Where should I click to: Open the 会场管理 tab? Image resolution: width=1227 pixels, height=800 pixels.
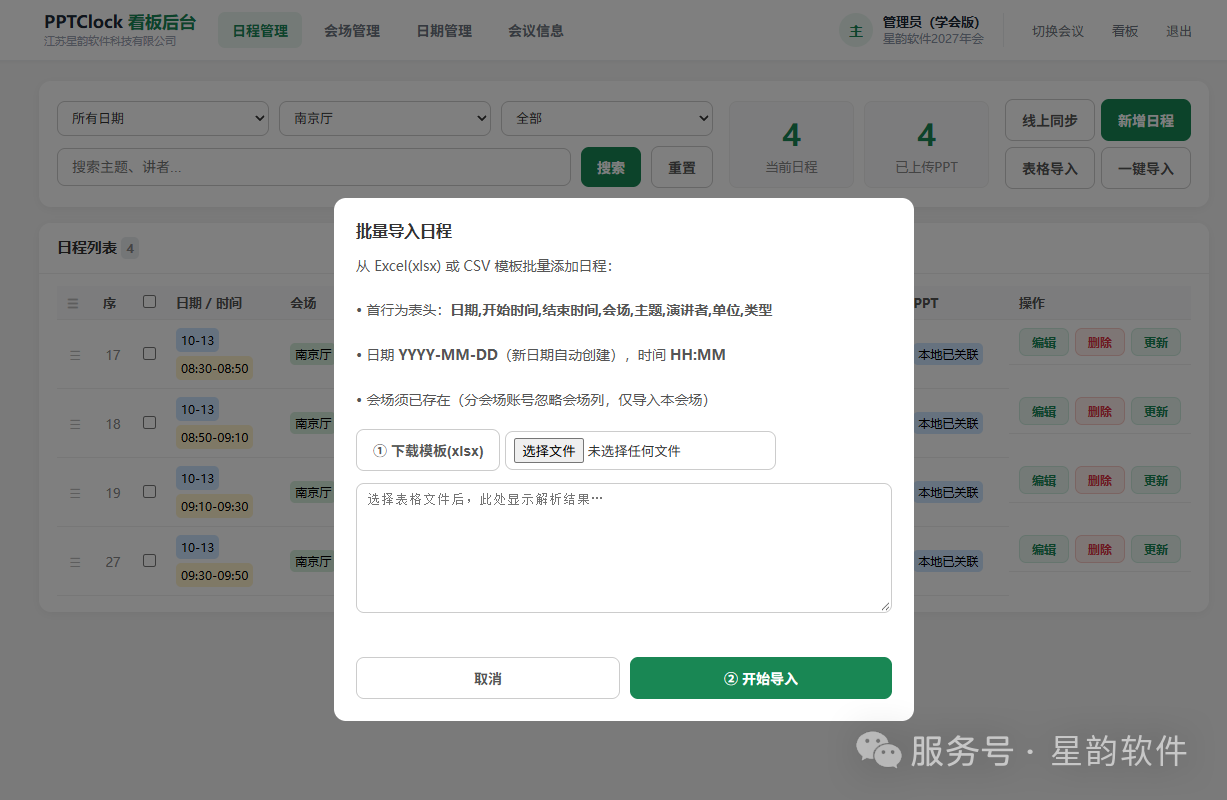click(x=352, y=31)
